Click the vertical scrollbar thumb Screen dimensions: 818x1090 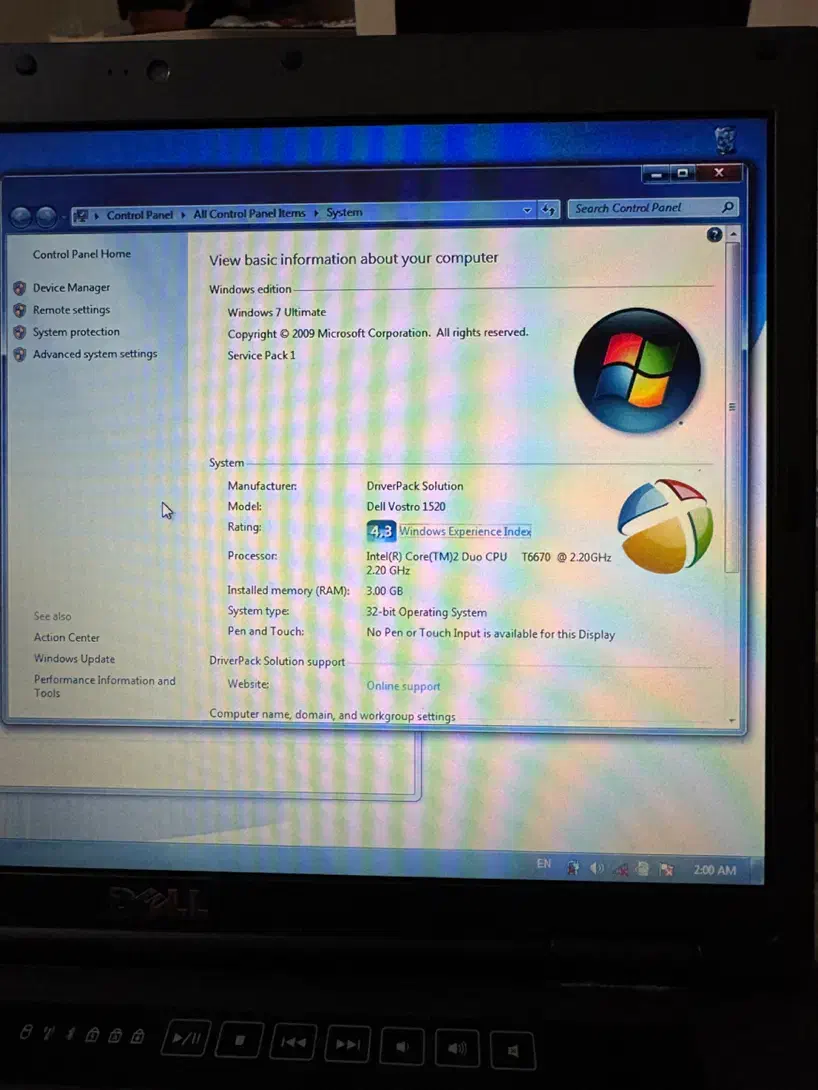732,407
